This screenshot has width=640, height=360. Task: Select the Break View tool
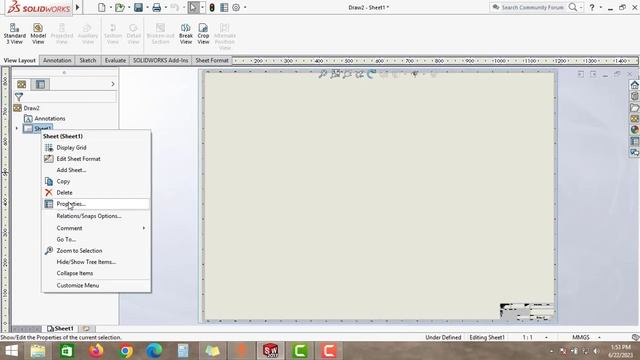[186, 34]
